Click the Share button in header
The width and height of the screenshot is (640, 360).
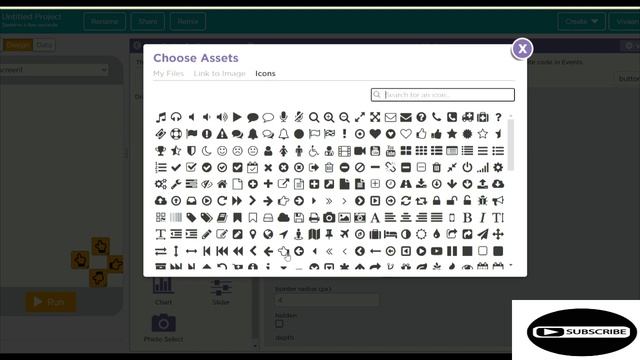click(148, 21)
